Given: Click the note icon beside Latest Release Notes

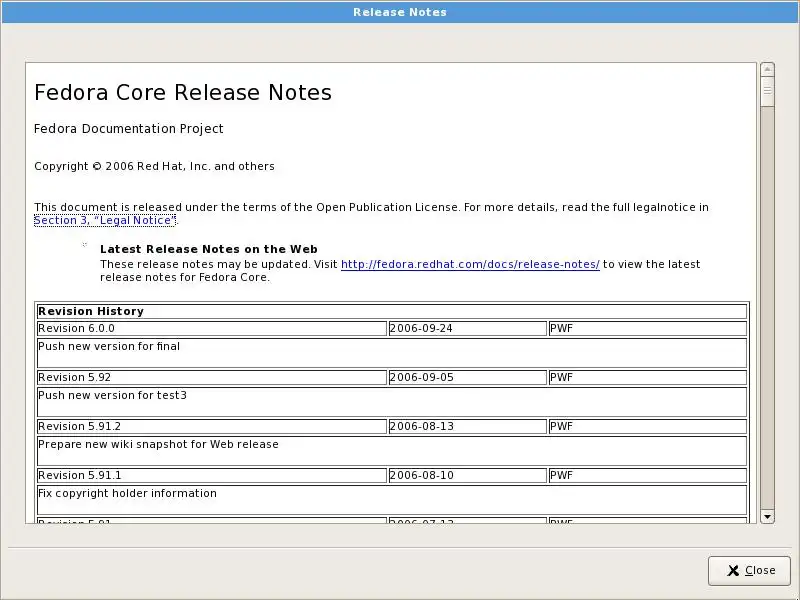Looking at the screenshot, I should point(85,245).
